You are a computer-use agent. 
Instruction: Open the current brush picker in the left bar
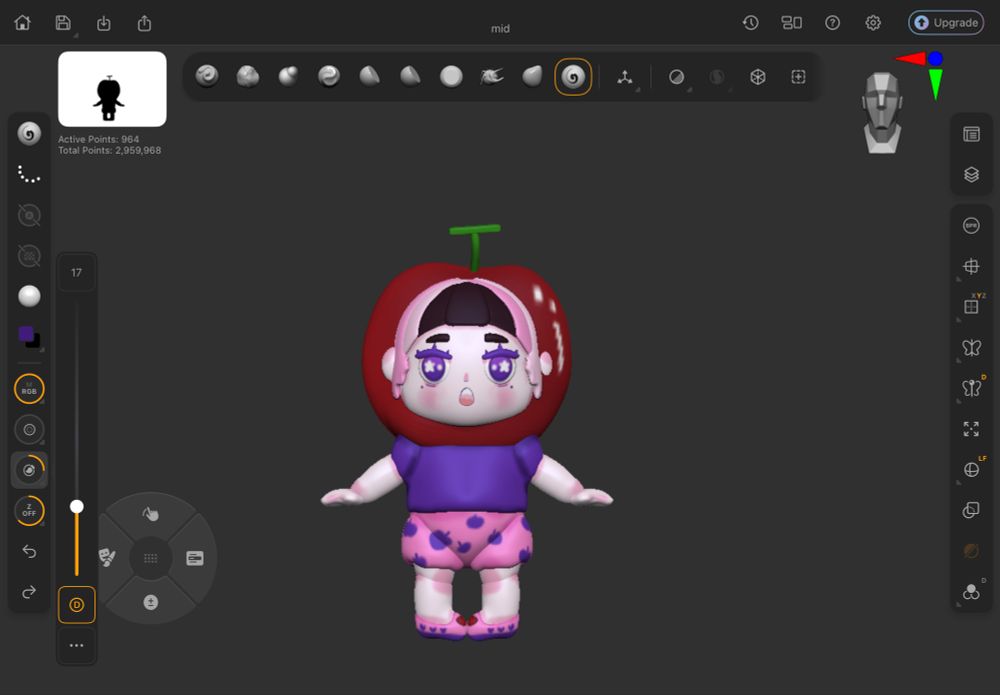(x=29, y=134)
